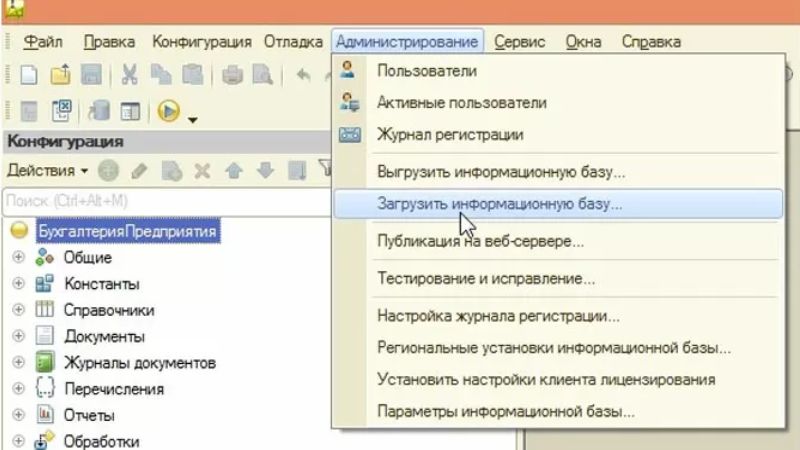Image resolution: width=800 pixels, height=450 pixels.
Task: Expand the Константы tree node
Action: coord(18,283)
